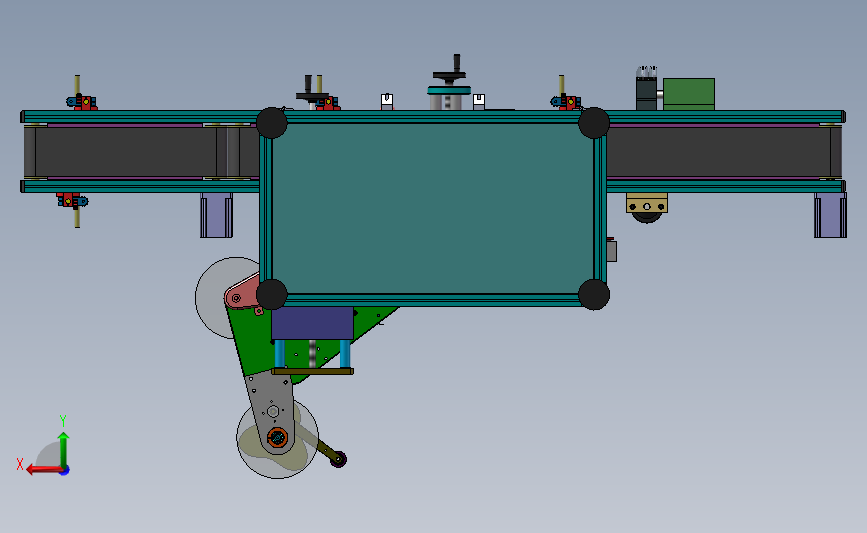Select the bottom-right black corner cap of the panel
The height and width of the screenshot is (533, 867).
593,294
